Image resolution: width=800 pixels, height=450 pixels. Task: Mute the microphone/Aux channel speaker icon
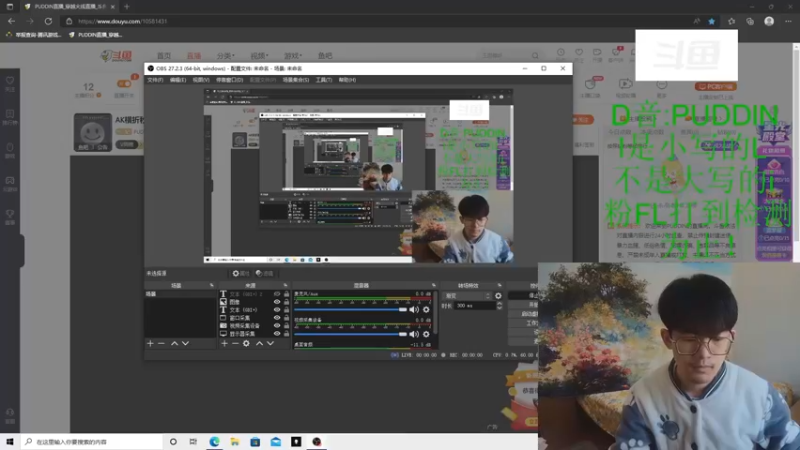414,310
